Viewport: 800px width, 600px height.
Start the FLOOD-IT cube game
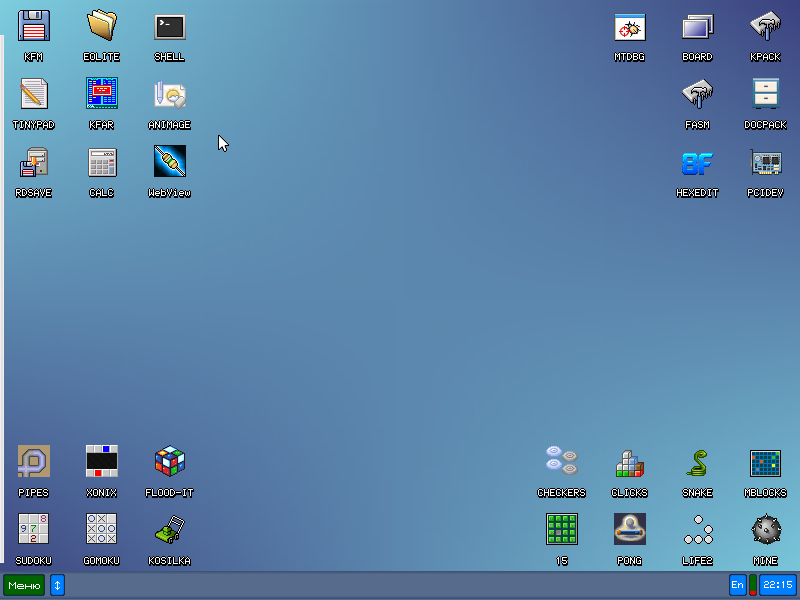coord(169,462)
